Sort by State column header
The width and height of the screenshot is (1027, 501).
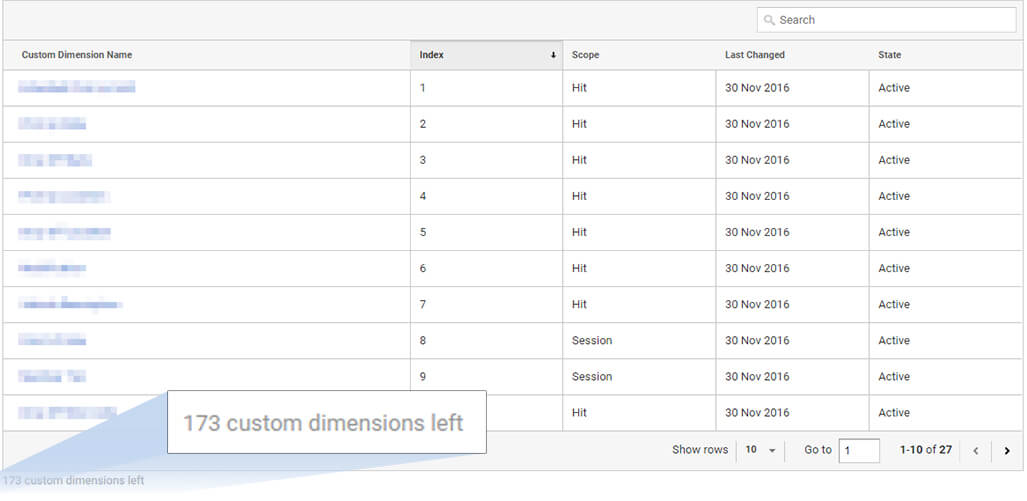[x=889, y=55]
